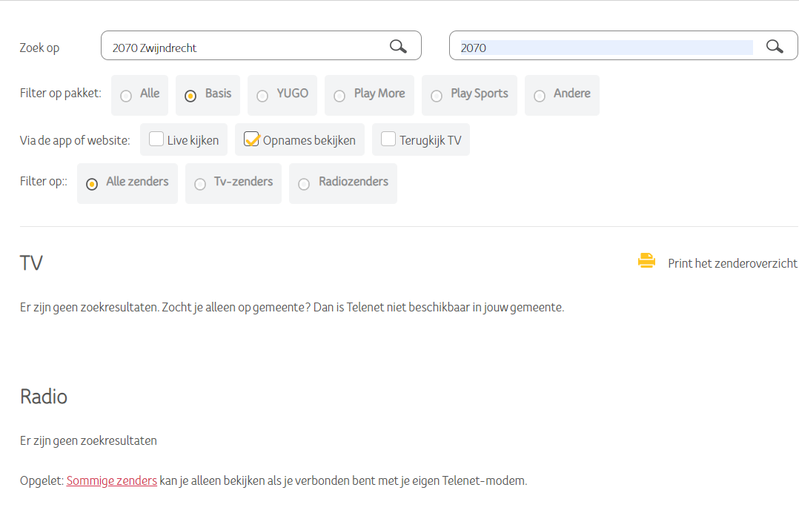The height and width of the screenshot is (505, 799).
Task: Tick the Terugkijk TV checkbox
Action: pyautogui.click(x=388, y=140)
